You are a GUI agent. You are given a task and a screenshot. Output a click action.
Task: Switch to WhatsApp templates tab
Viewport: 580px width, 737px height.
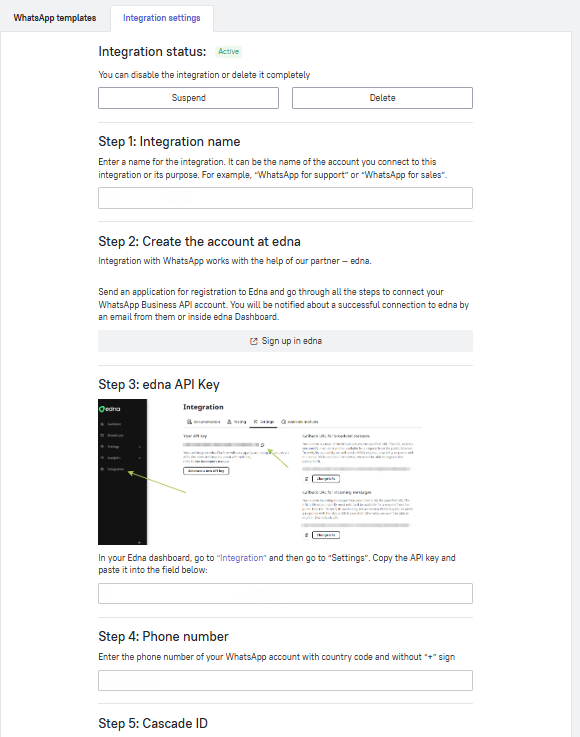point(55,18)
